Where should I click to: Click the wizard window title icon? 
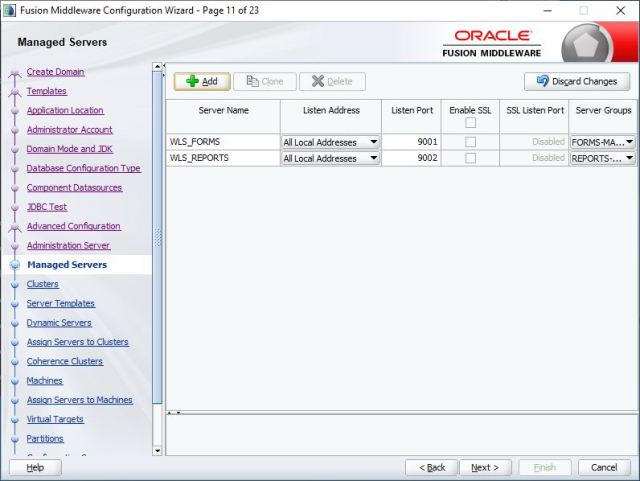(x=9, y=10)
